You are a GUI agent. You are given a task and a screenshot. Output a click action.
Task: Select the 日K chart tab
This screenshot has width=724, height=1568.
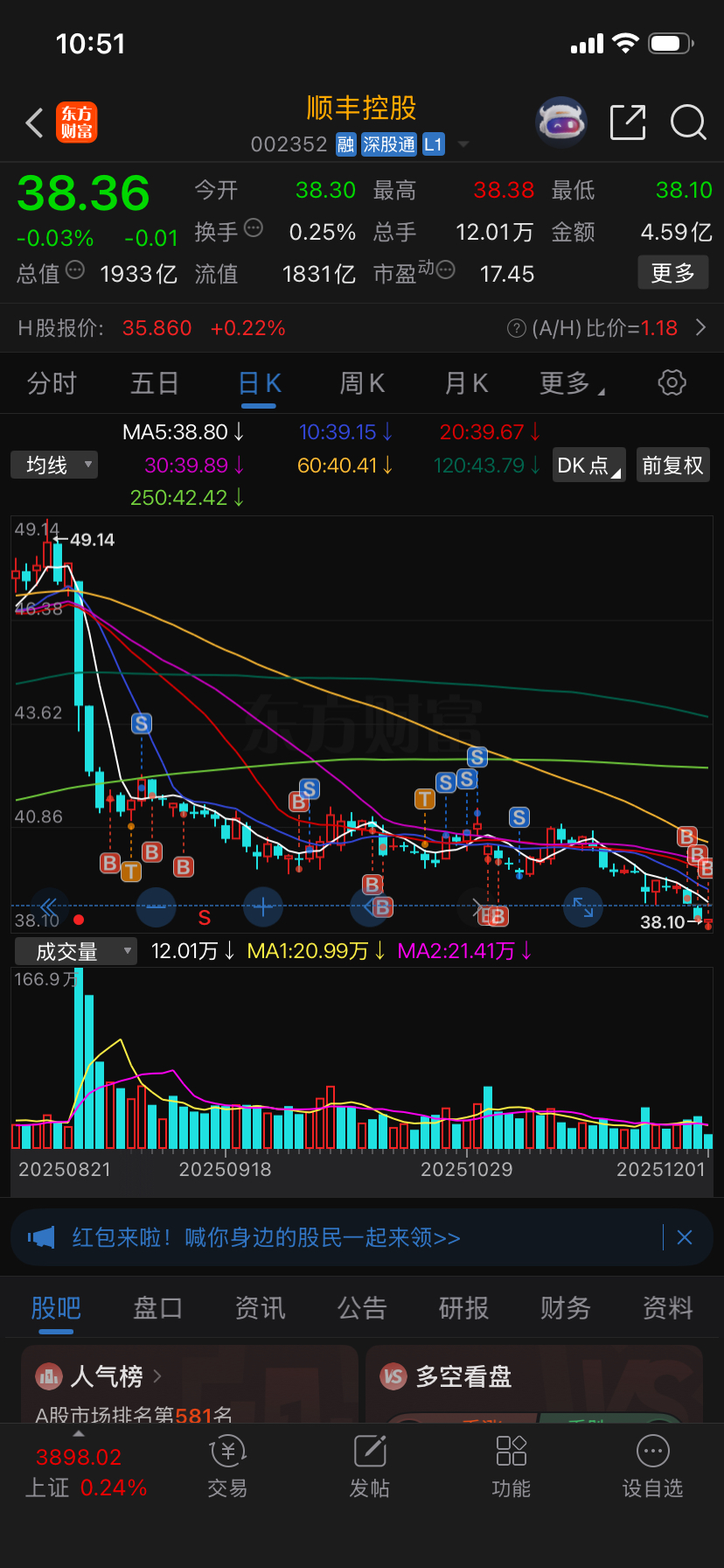tap(259, 383)
